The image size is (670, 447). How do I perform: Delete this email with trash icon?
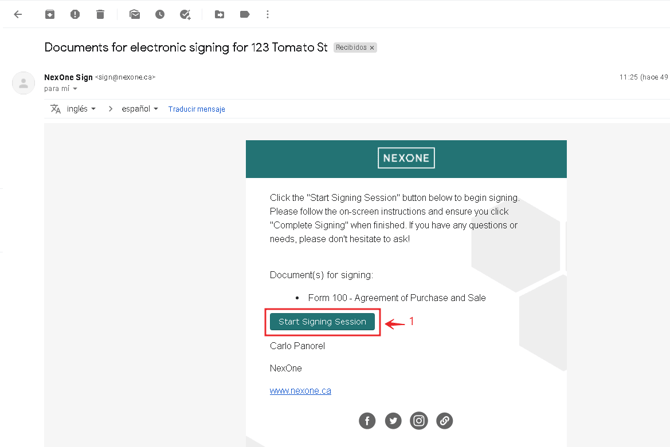tap(100, 15)
